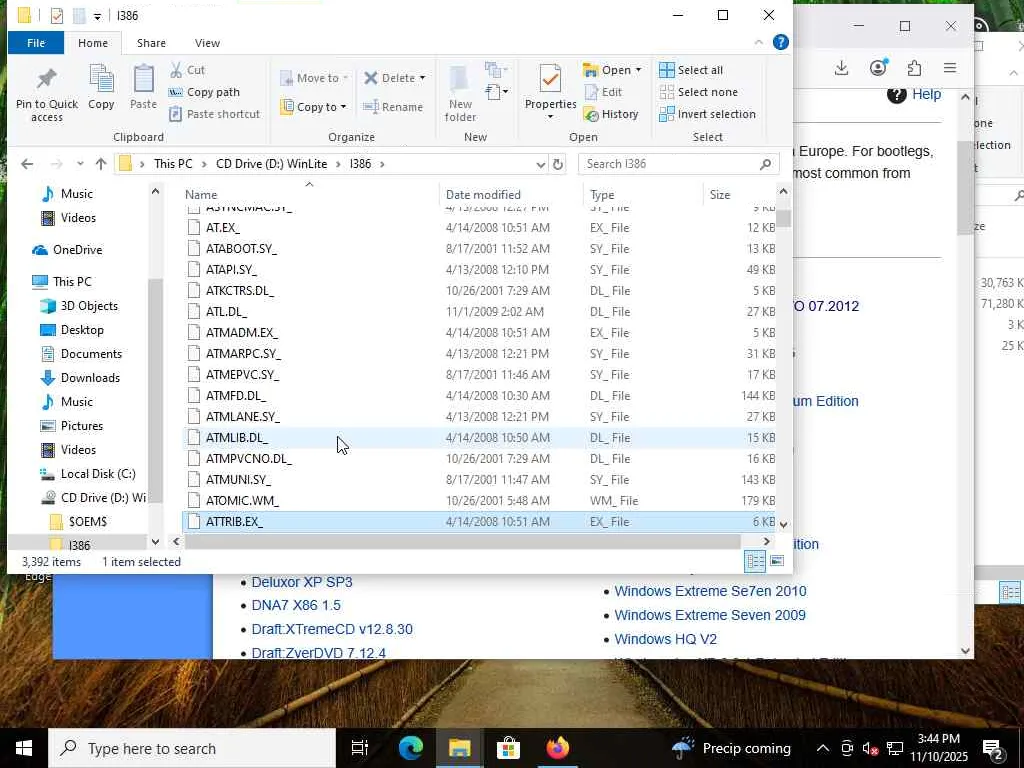Open Quick Access Toolbar customize dropdown
Viewport: 1024px width, 768px height.
(97, 16)
